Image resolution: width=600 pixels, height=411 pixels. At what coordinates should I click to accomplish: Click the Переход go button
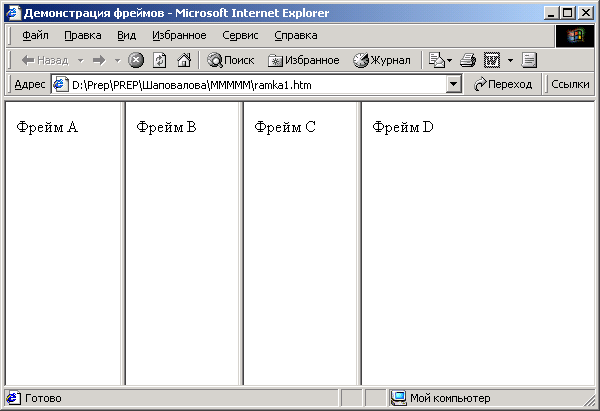(x=503, y=84)
